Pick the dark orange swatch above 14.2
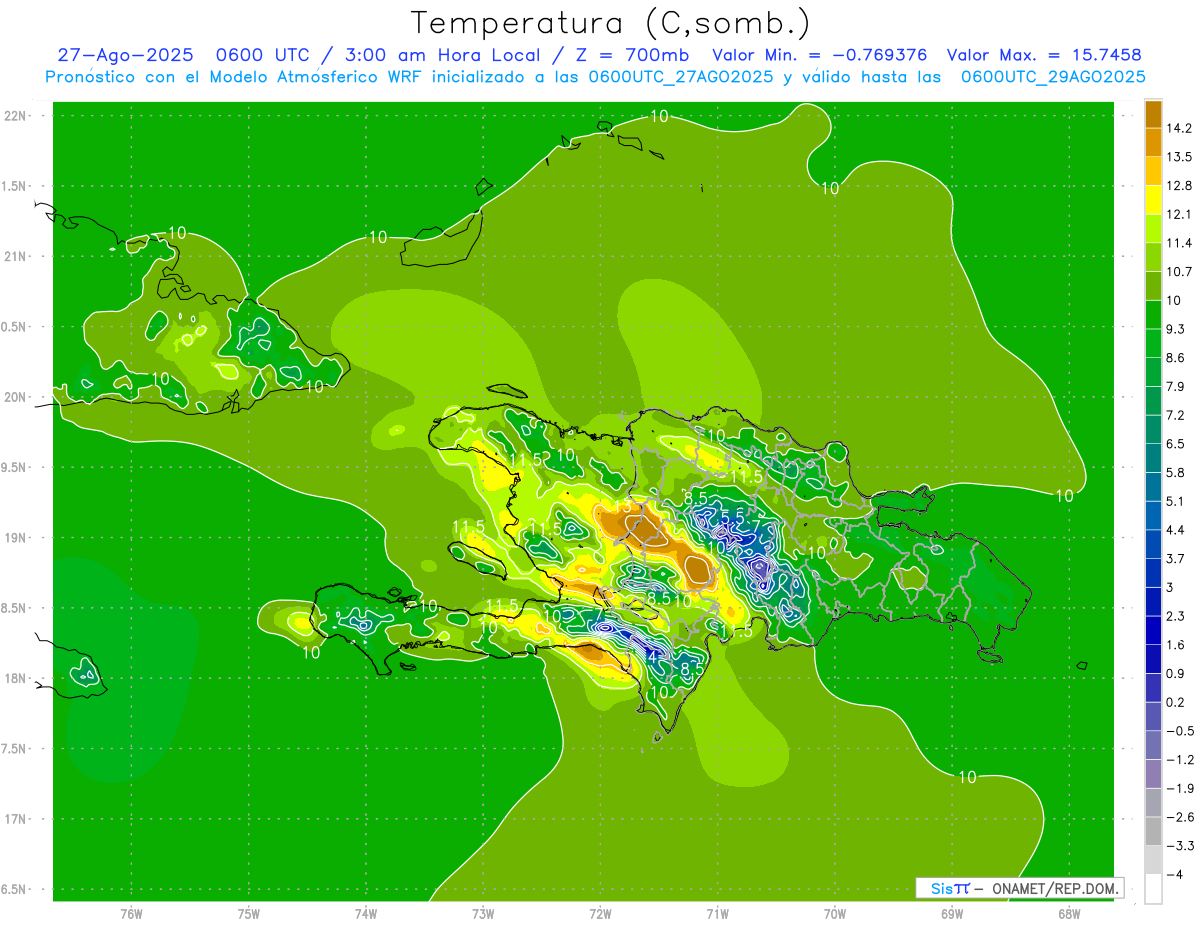The image size is (1200, 927). tap(1153, 114)
